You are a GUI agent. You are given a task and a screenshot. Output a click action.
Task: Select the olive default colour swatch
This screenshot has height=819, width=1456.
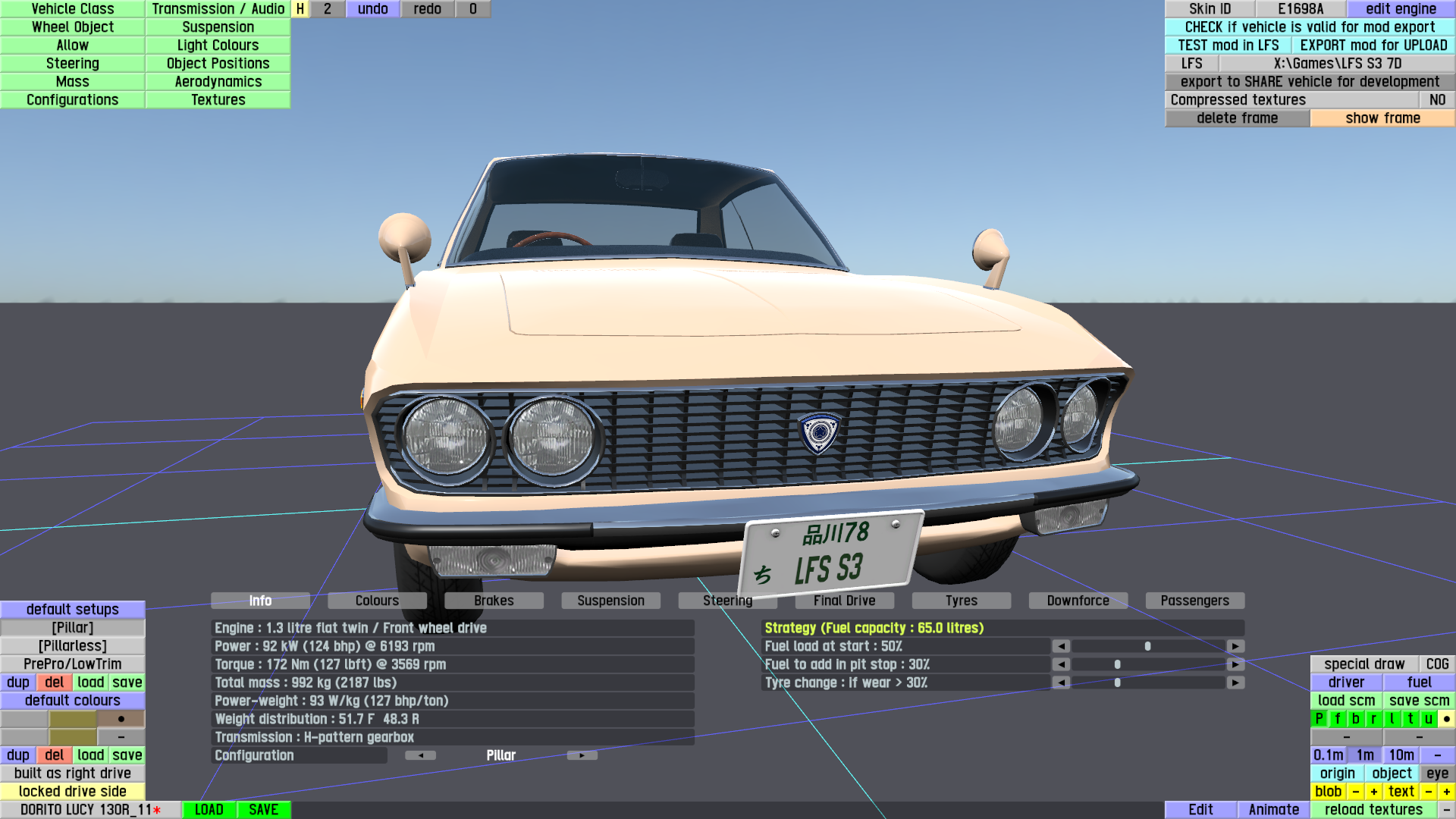(x=73, y=718)
